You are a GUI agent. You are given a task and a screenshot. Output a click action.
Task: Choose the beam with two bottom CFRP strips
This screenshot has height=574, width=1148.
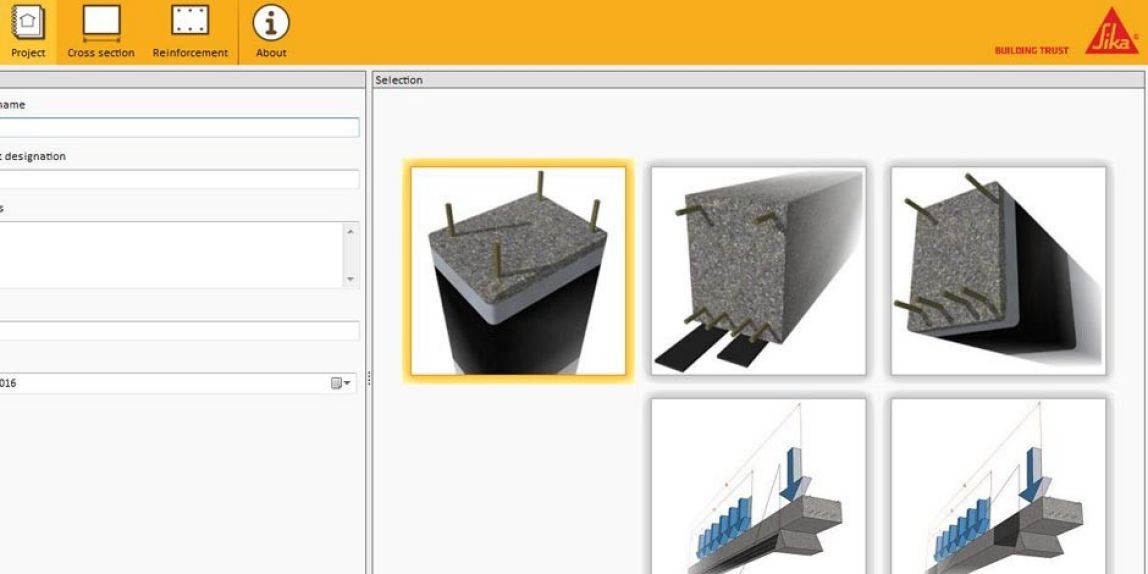[x=758, y=271]
